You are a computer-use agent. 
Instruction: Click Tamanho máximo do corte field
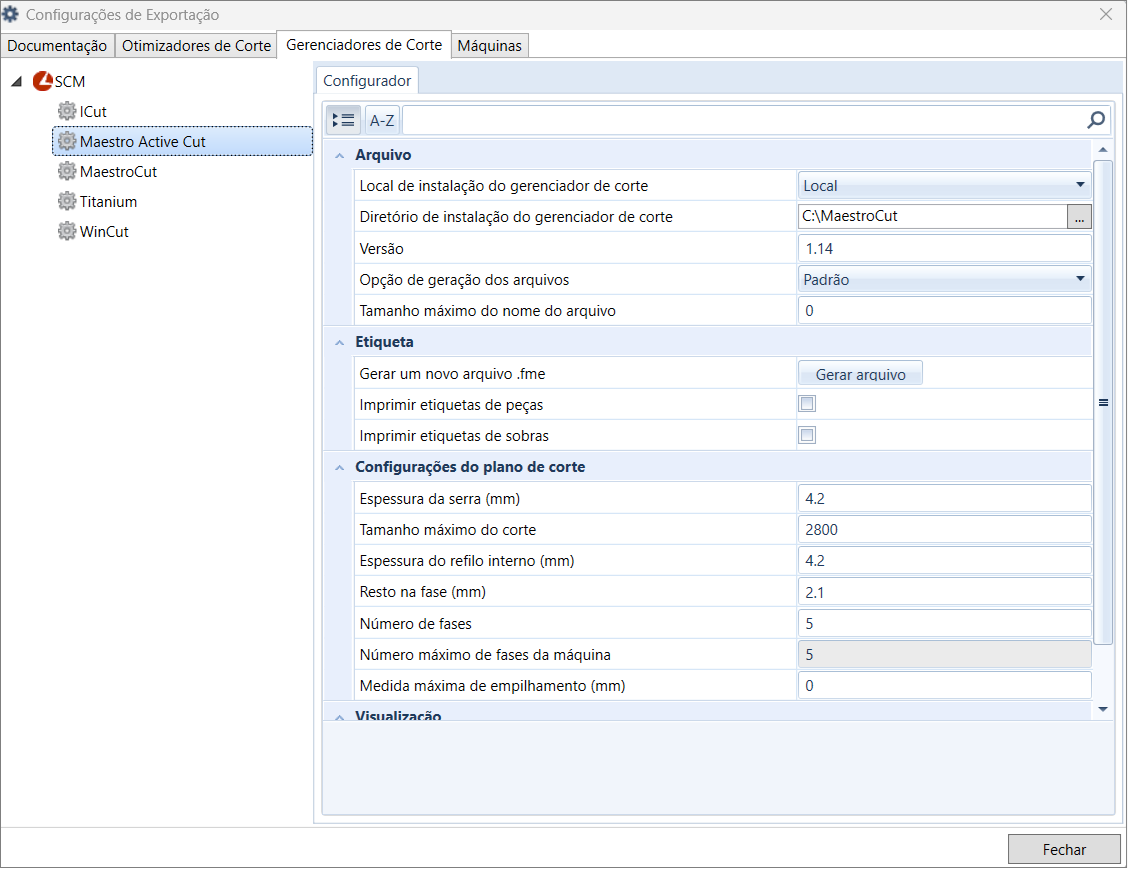(x=944, y=529)
